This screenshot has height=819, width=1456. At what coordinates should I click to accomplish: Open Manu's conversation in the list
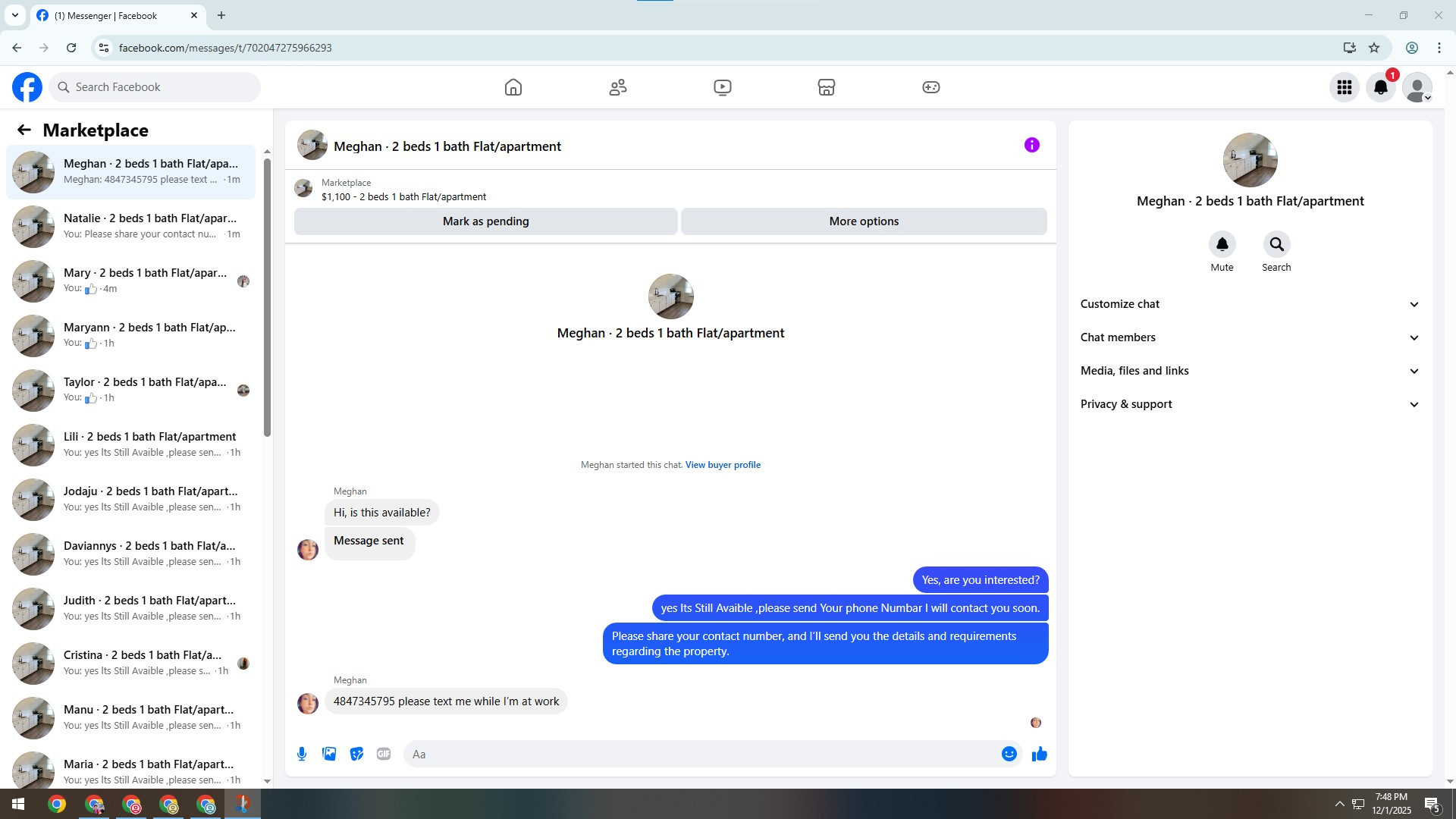130,718
